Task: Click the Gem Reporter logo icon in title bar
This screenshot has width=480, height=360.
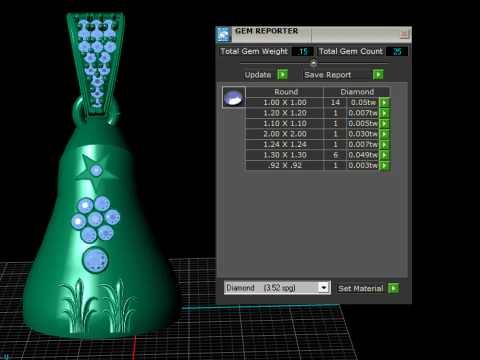Action: click(x=223, y=34)
